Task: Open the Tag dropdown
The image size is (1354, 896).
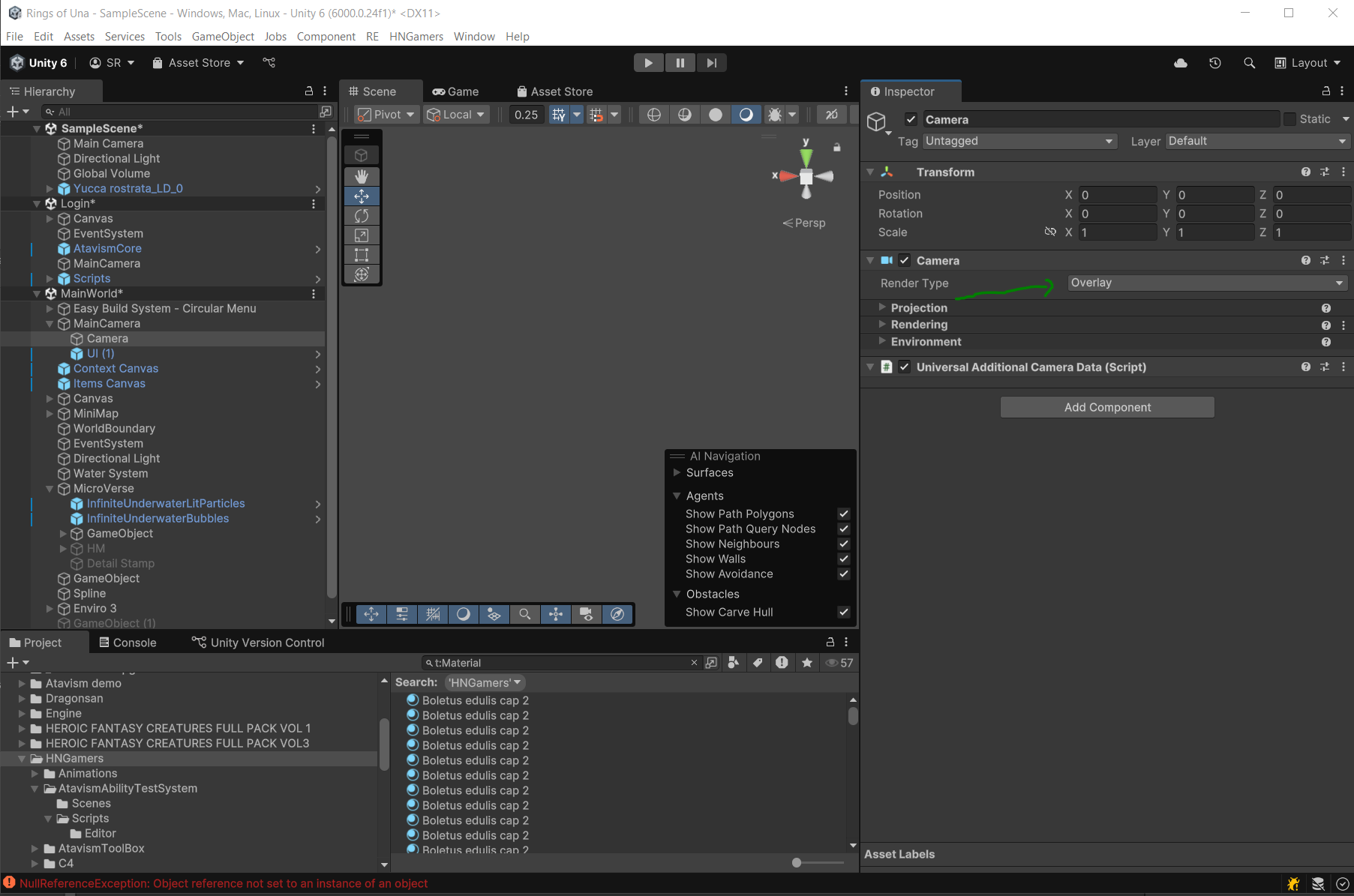Action: (x=1019, y=141)
